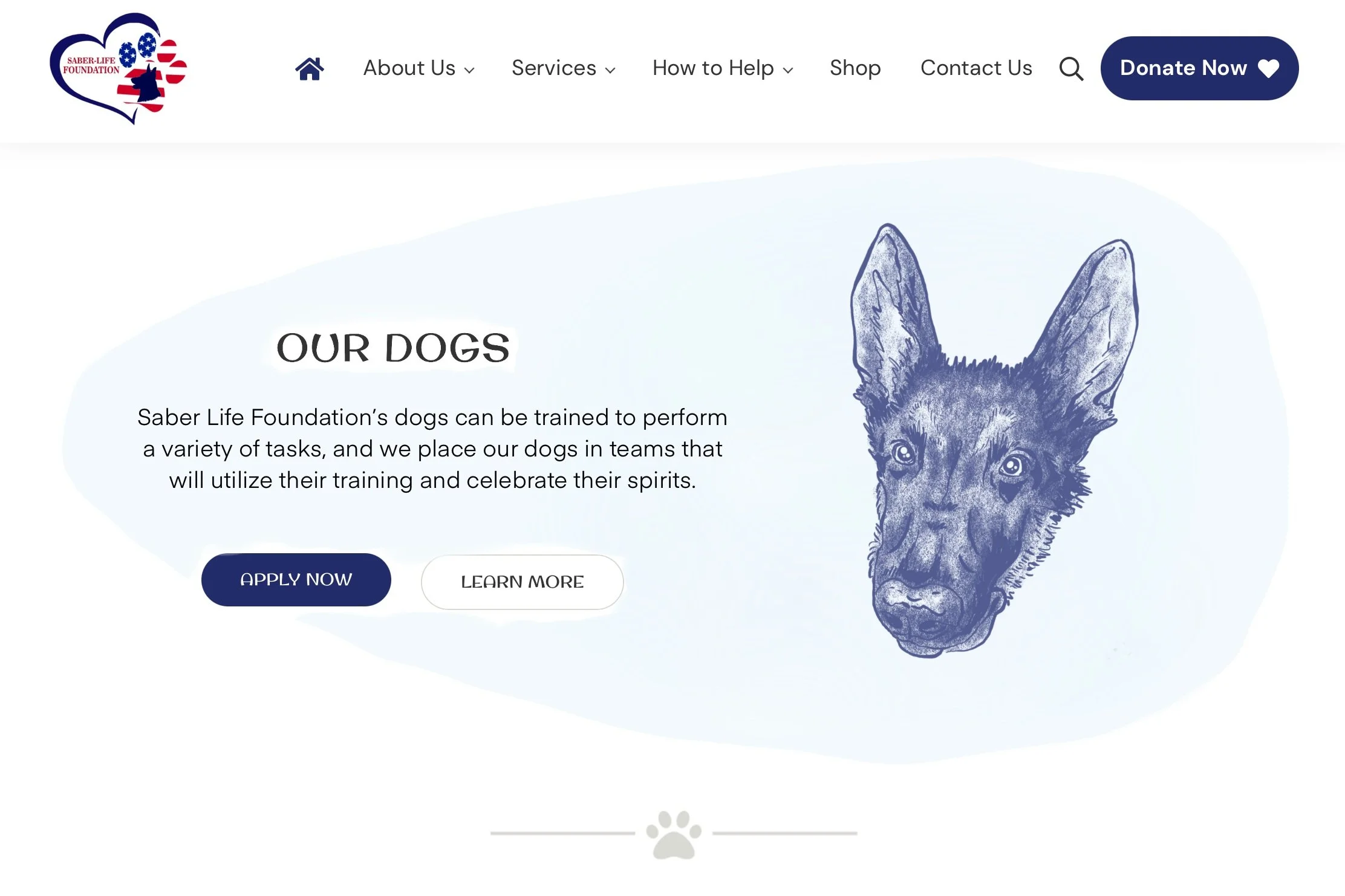The image size is (1345, 896).
Task: Click the home icon in the navigation
Action: [x=310, y=68]
